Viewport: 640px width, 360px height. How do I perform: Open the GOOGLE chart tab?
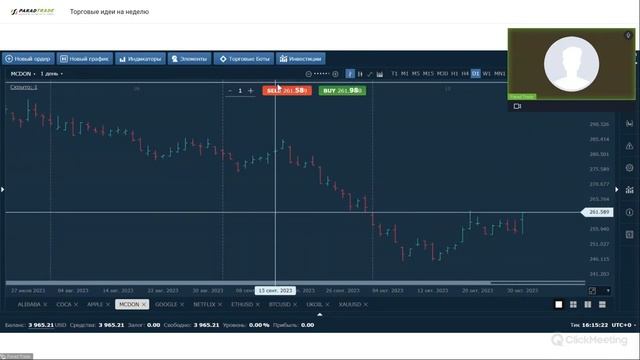pos(166,304)
